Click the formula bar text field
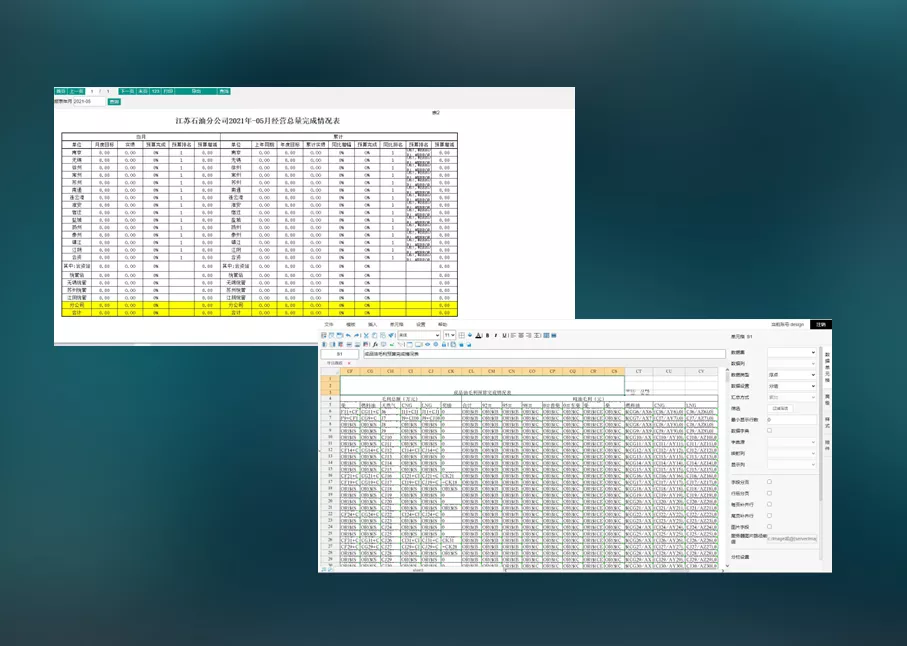This screenshot has width=907, height=646. point(544,354)
